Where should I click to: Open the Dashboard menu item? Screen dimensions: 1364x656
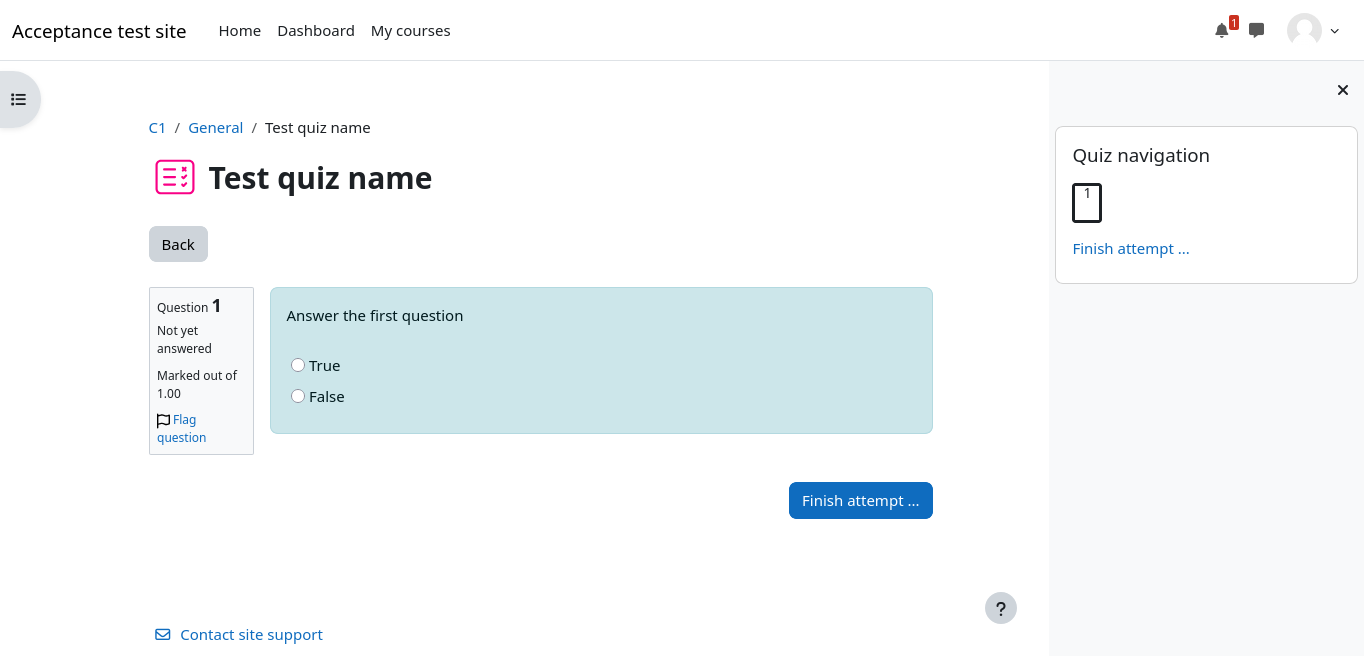click(x=316, y=31)
